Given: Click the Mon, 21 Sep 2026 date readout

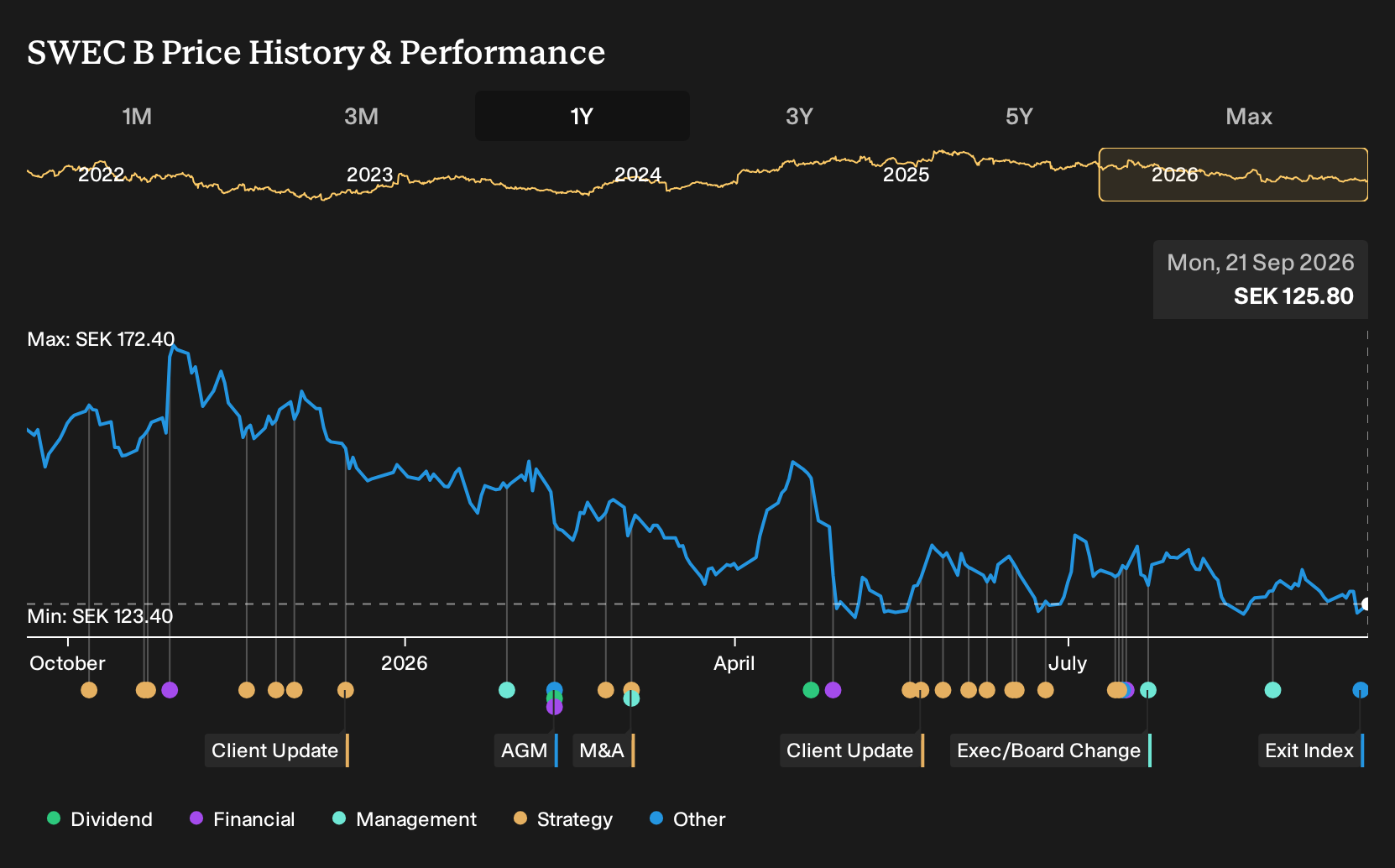Looking at the screenshot, I should click(x=1261, y=263).
